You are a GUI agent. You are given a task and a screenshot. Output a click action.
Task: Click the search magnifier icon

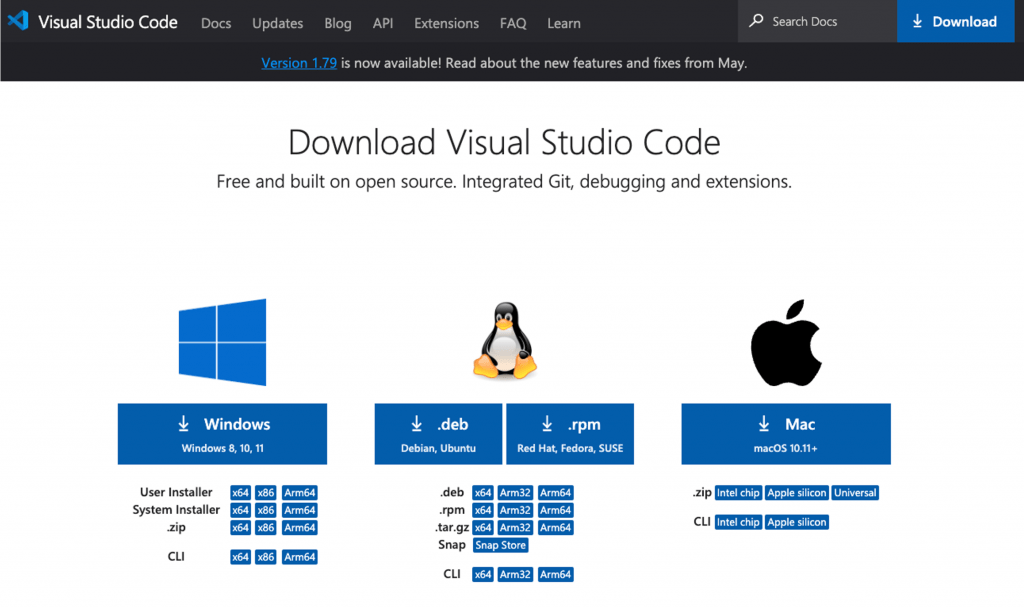(x=756, y=20)
